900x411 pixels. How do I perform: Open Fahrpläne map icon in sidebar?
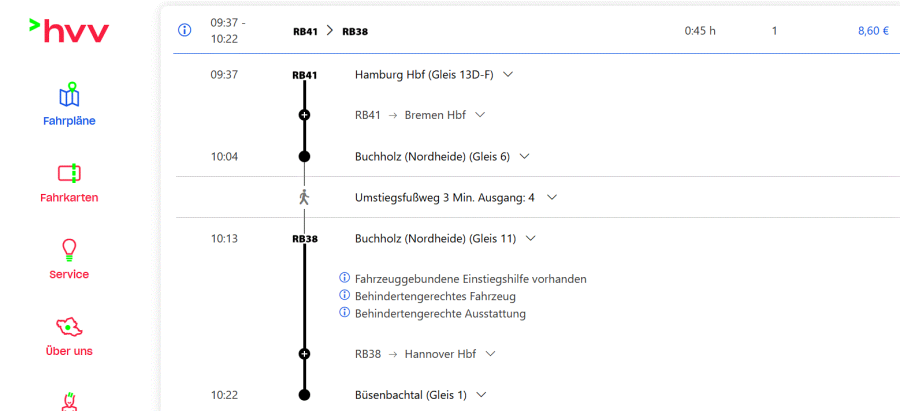[x=69, y=96]
